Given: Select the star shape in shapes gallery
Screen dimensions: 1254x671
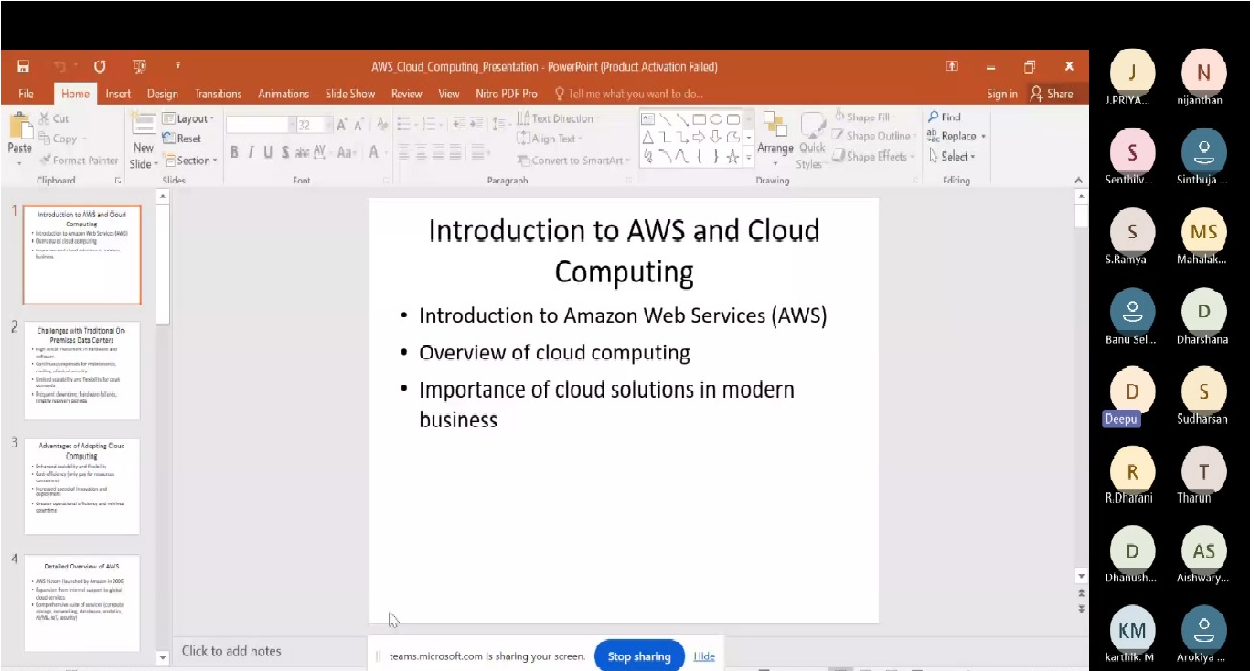Looking at the screenshot, I should (733, 156).
